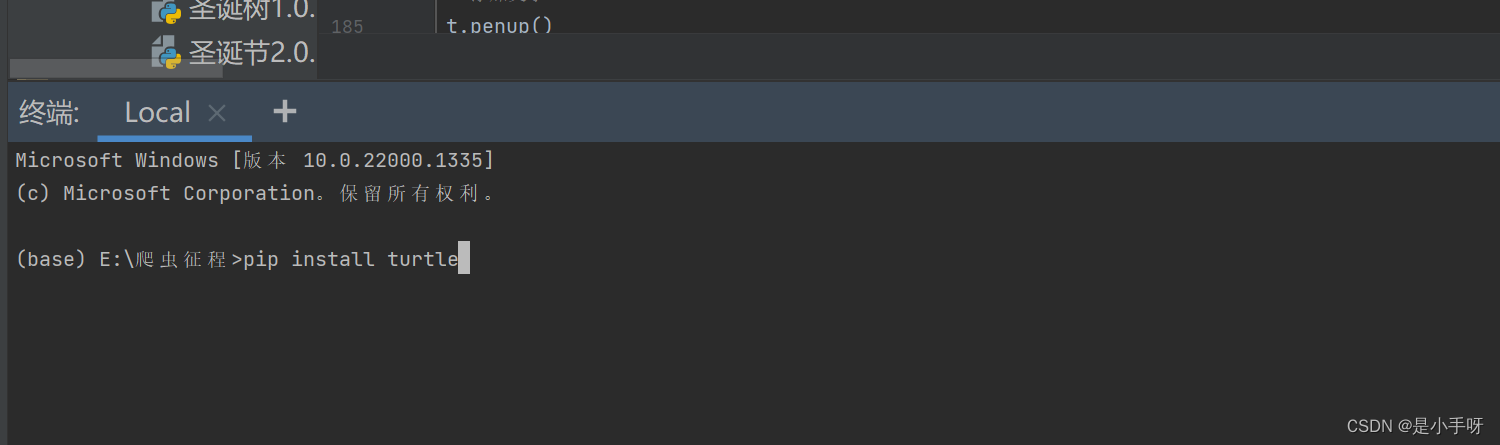1500x445 pixels.
Task: Click line number 185 in the gutter
Action: point(347,27)
